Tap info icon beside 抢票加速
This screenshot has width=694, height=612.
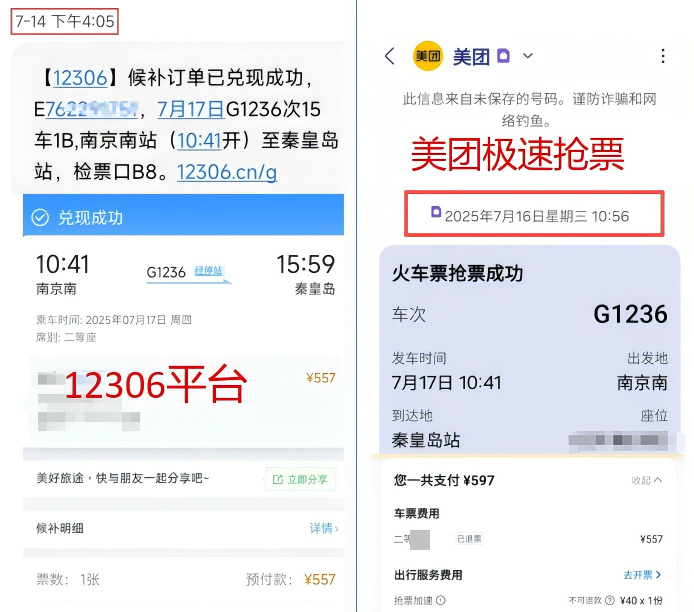pyautogui.click(x=440, y=600)
